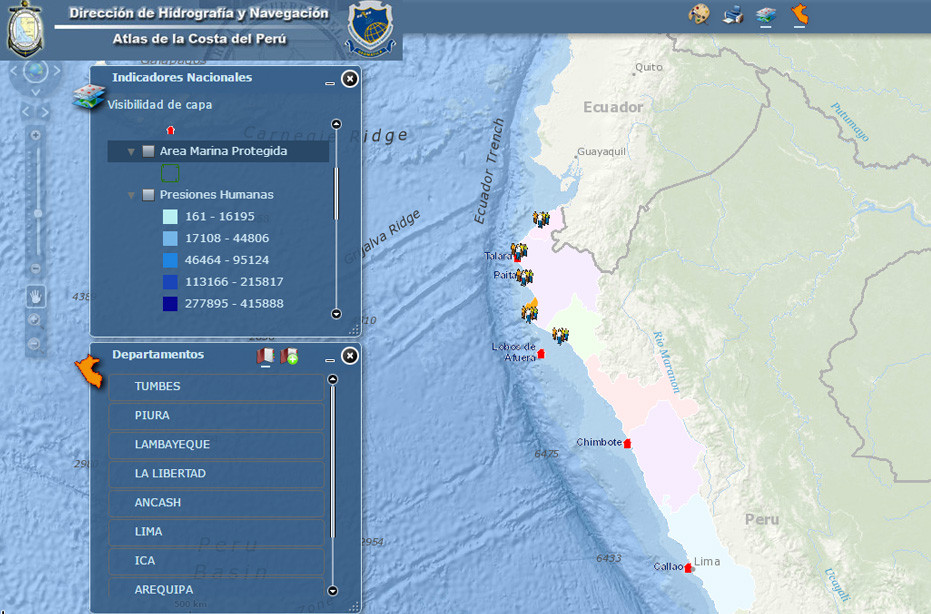Image resolution: width=931 pixels, height=614 pixels.
Task: Enable the Area Marina Protegida layer checkbox
Action: point(148,151)
